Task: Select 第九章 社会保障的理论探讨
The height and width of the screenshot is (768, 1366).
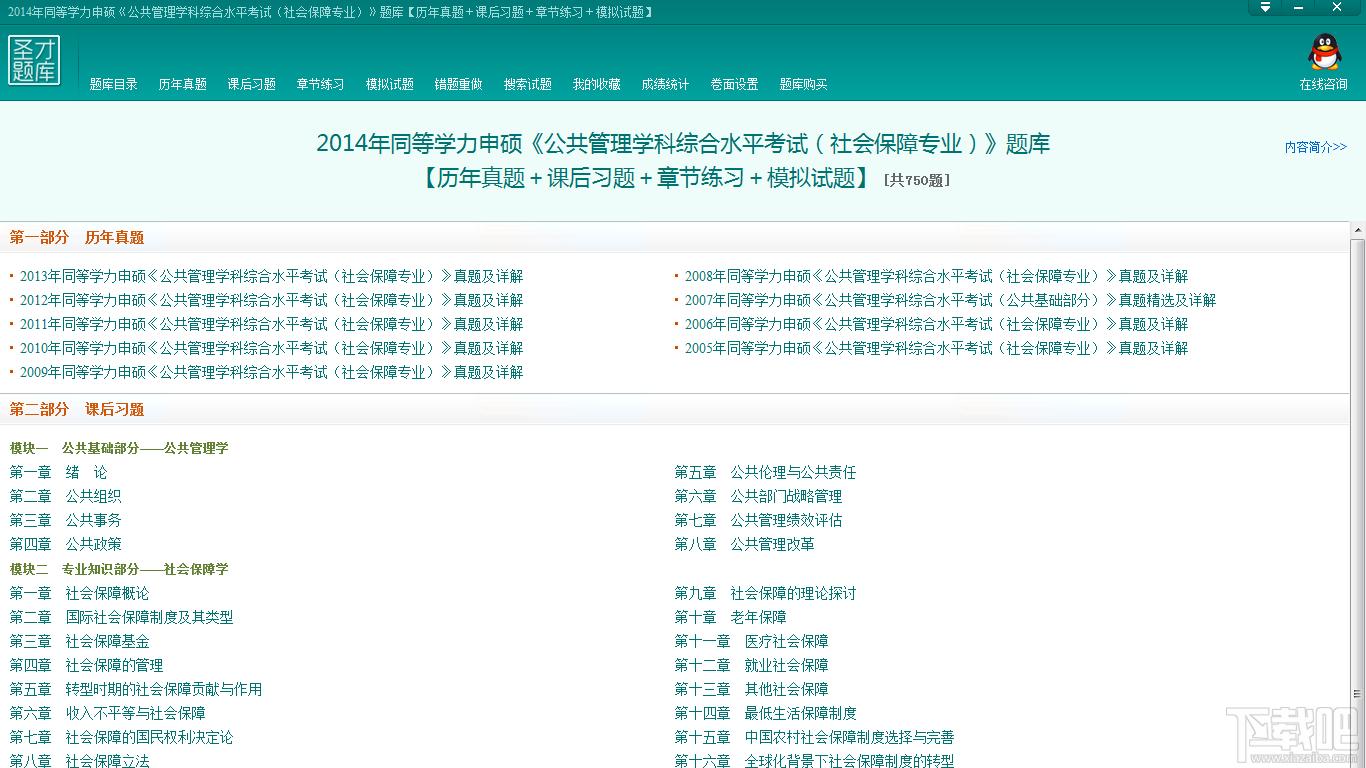Action: [x=766, y=594]
